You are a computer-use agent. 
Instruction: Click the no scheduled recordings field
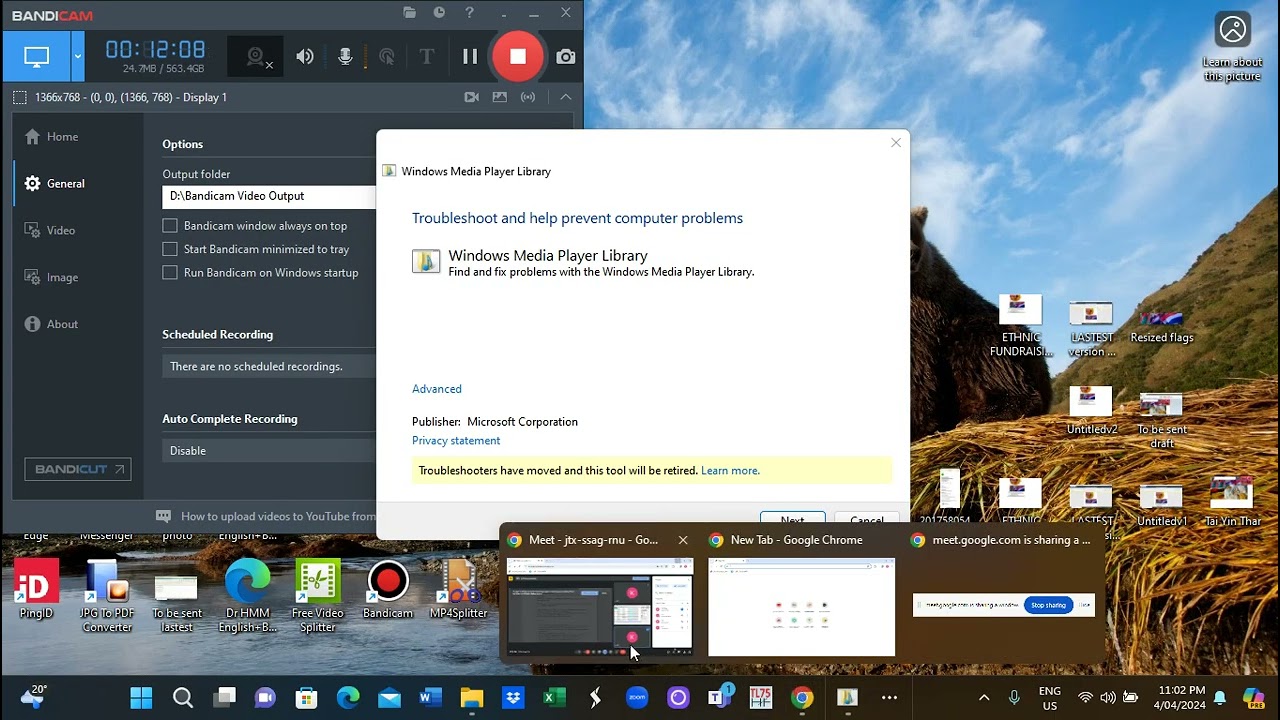270,367
